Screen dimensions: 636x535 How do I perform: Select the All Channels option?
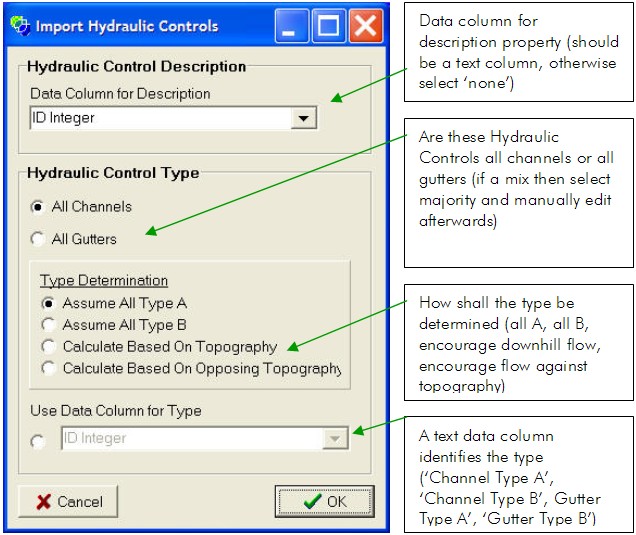pyautogui.click(x=38, y=207)
